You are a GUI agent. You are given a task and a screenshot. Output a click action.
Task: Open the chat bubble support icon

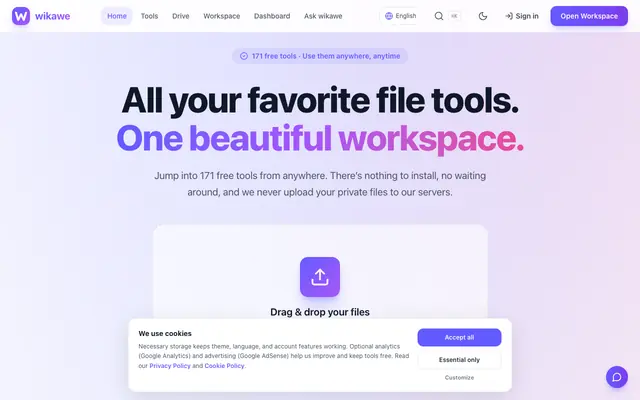tap(617, 377)
